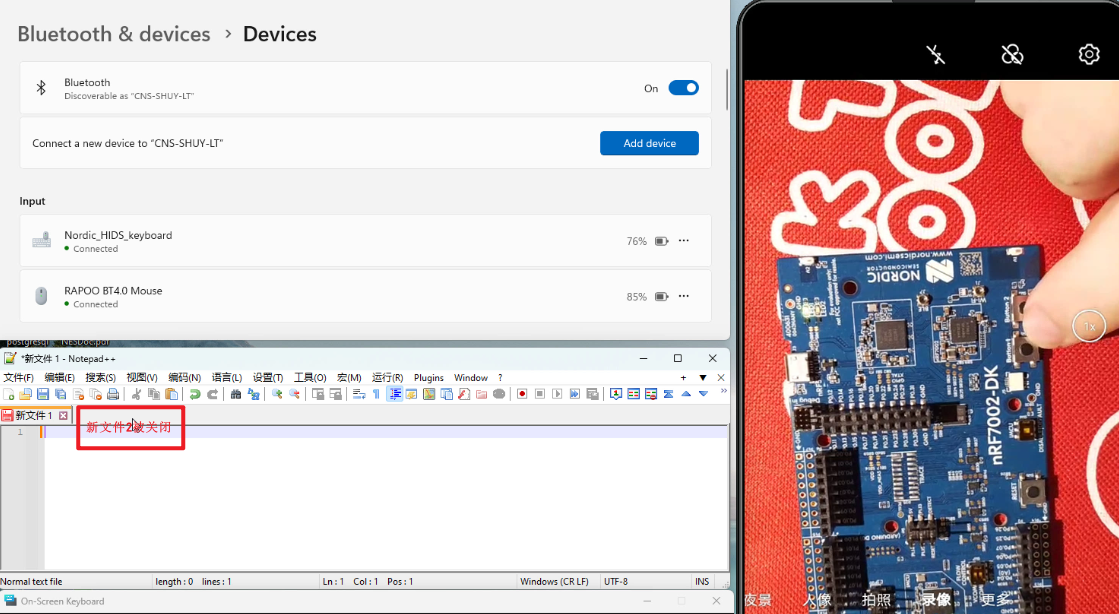Click the Add device button

[x=649, y=143]
